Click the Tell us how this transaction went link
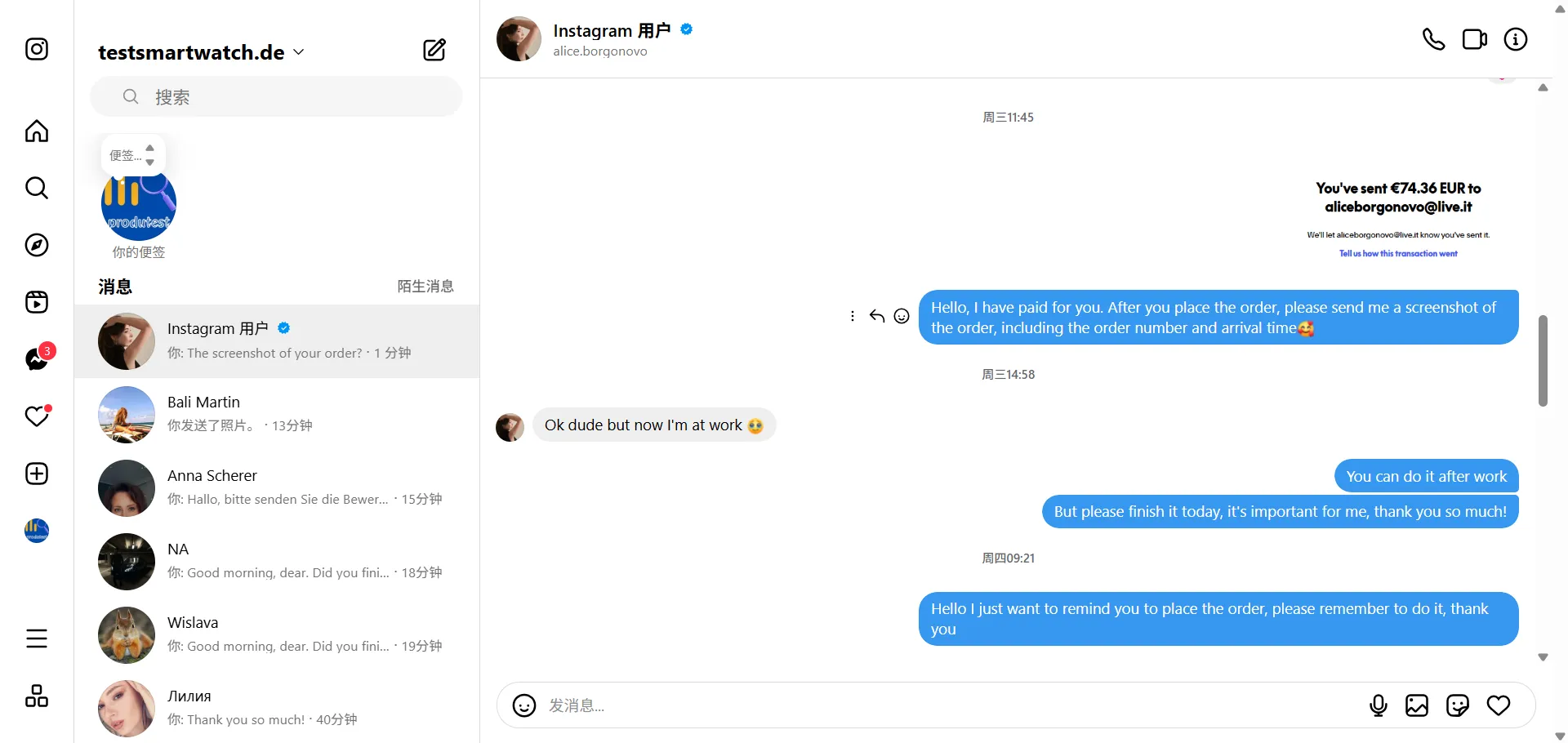This screenshot has width=1568, height=743. [x=1398, y=254]
